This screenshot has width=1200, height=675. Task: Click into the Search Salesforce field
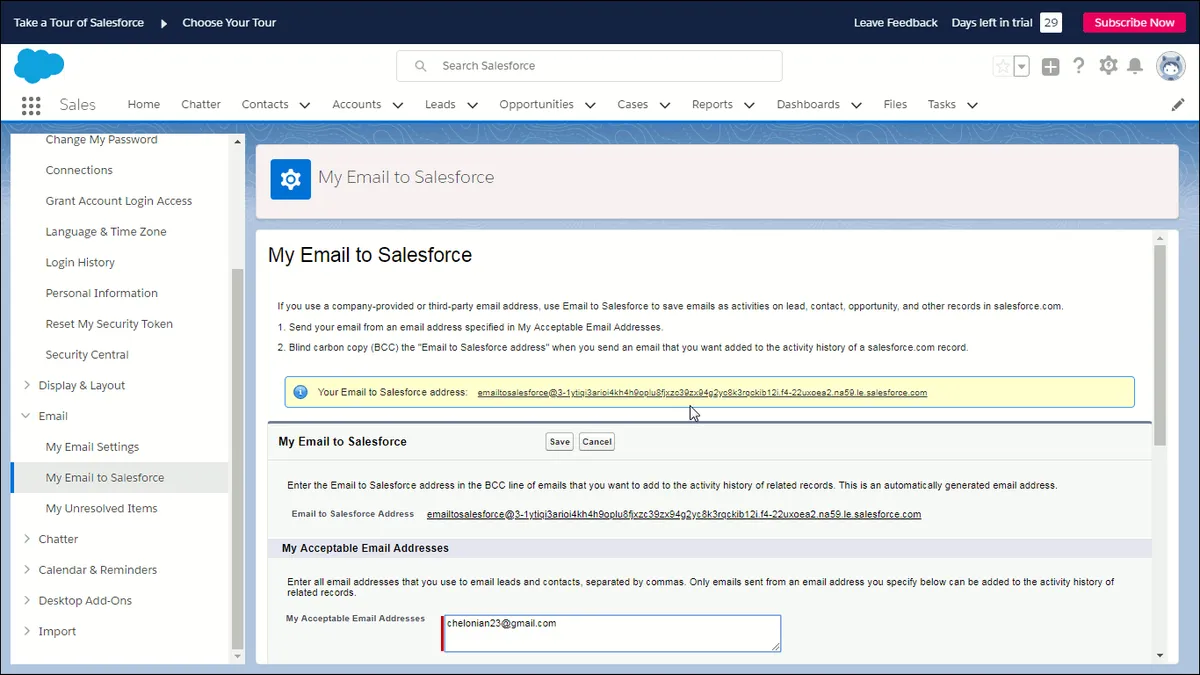tap(590, 66)
